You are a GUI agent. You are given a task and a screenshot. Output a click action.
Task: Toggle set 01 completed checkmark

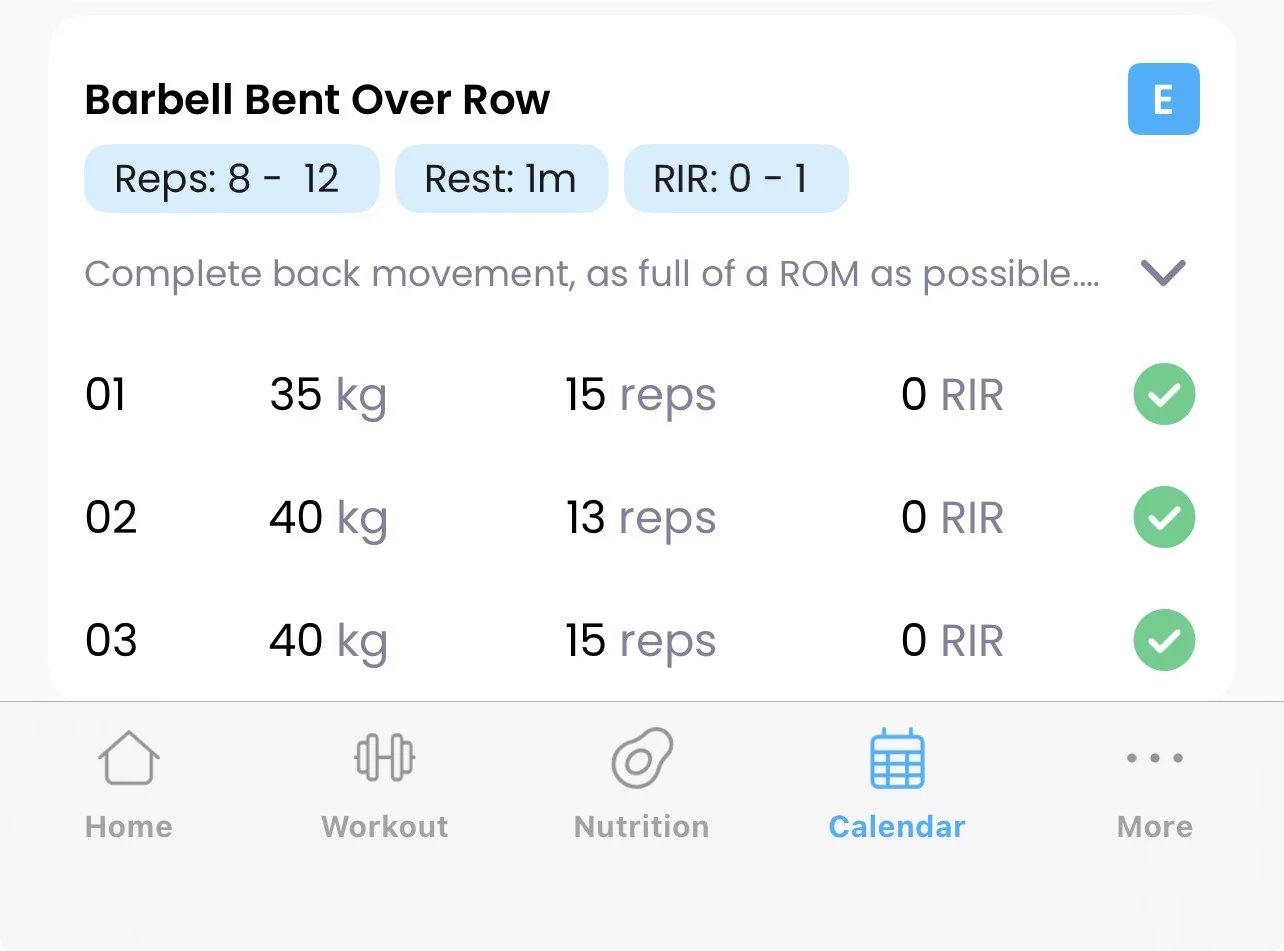(1164, 395)
